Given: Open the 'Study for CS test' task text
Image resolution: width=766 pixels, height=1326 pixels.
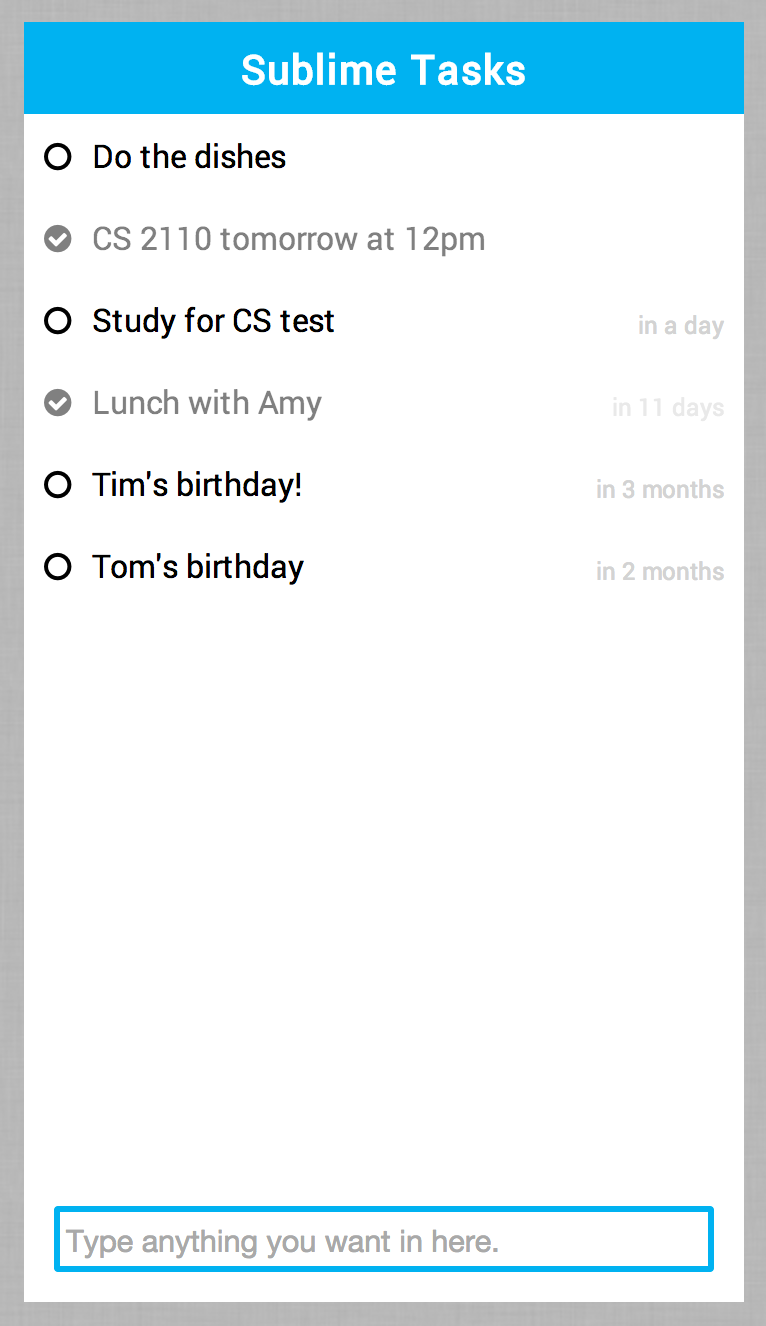Looking at the screenshot, I should tap(213, 321).
